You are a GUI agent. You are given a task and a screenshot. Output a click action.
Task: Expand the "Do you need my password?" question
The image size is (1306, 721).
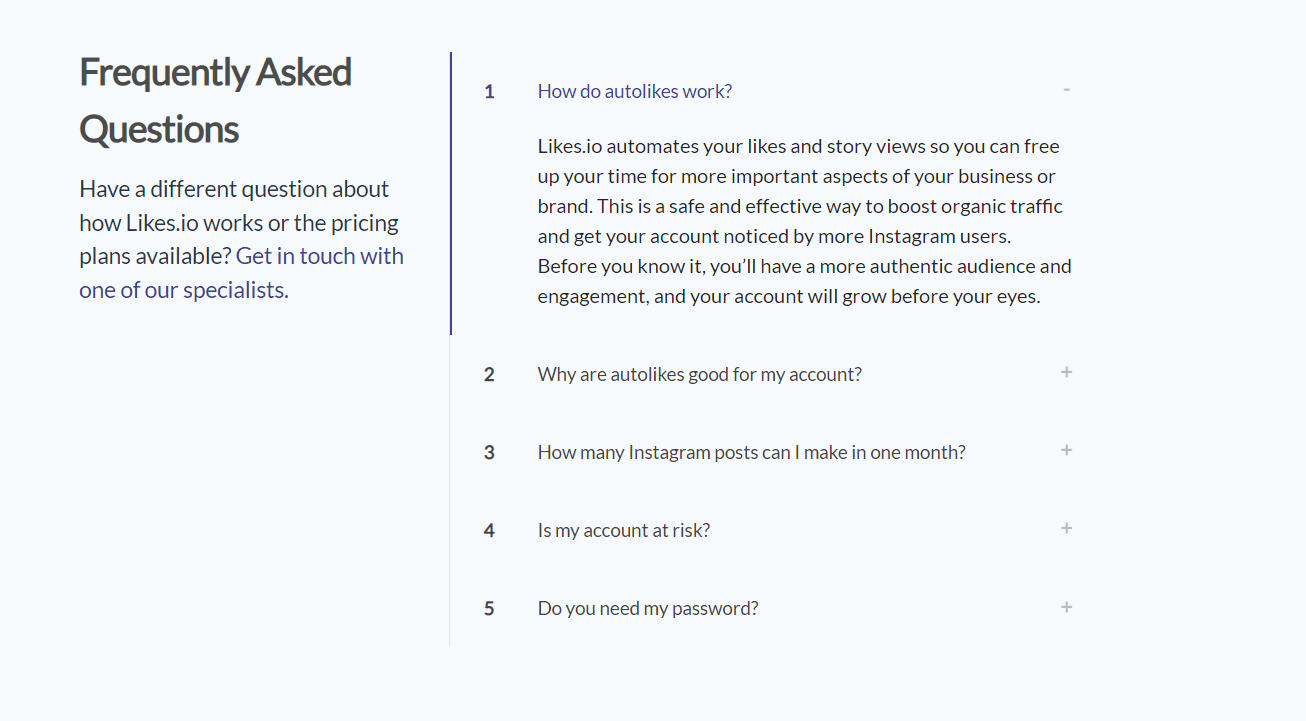pyautogui.click(x=647, y=609)
